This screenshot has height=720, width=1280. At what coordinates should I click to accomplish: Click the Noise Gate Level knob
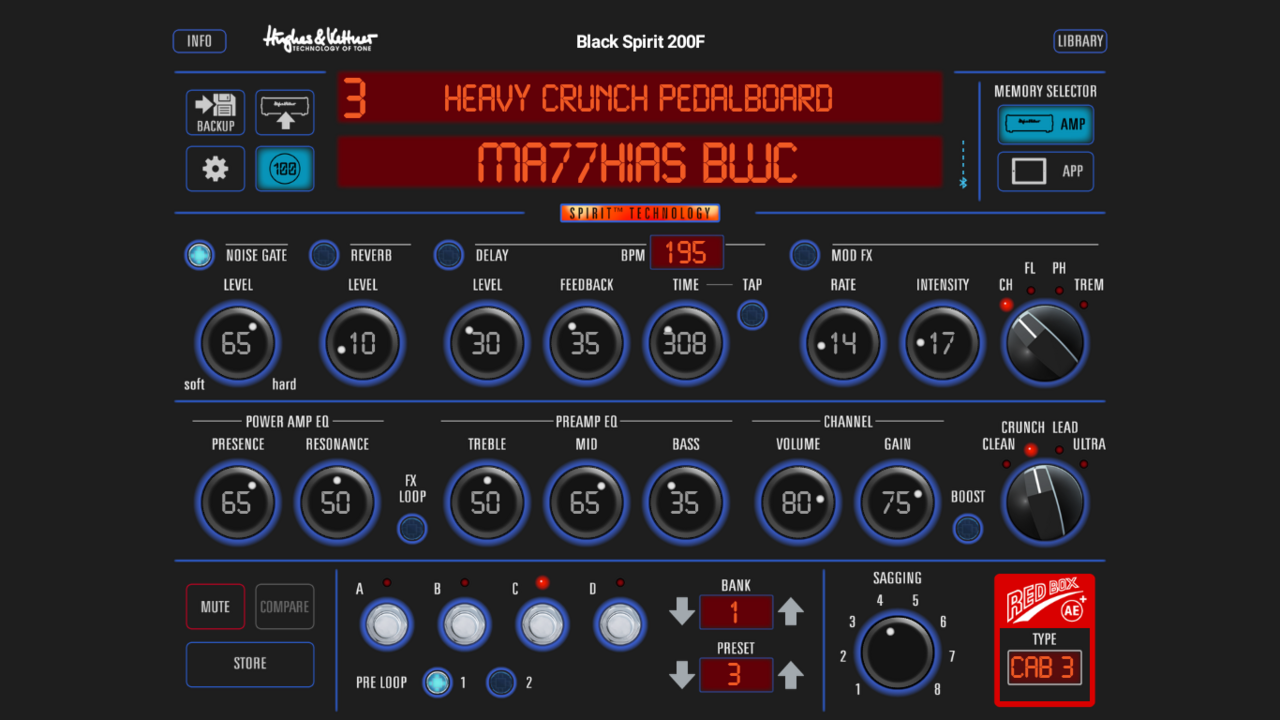click(237, 344)
